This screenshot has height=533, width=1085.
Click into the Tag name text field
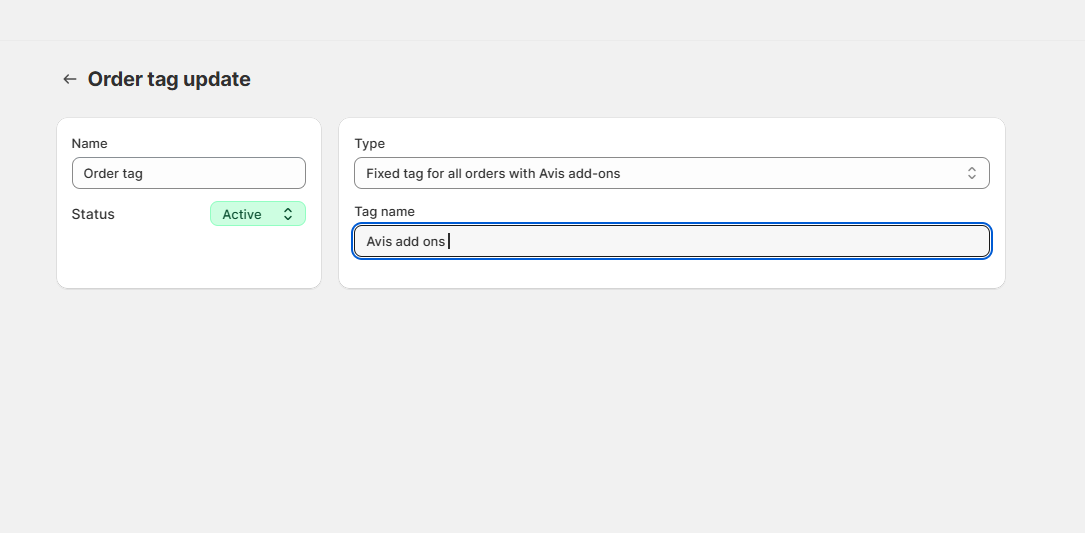(671, 241)
